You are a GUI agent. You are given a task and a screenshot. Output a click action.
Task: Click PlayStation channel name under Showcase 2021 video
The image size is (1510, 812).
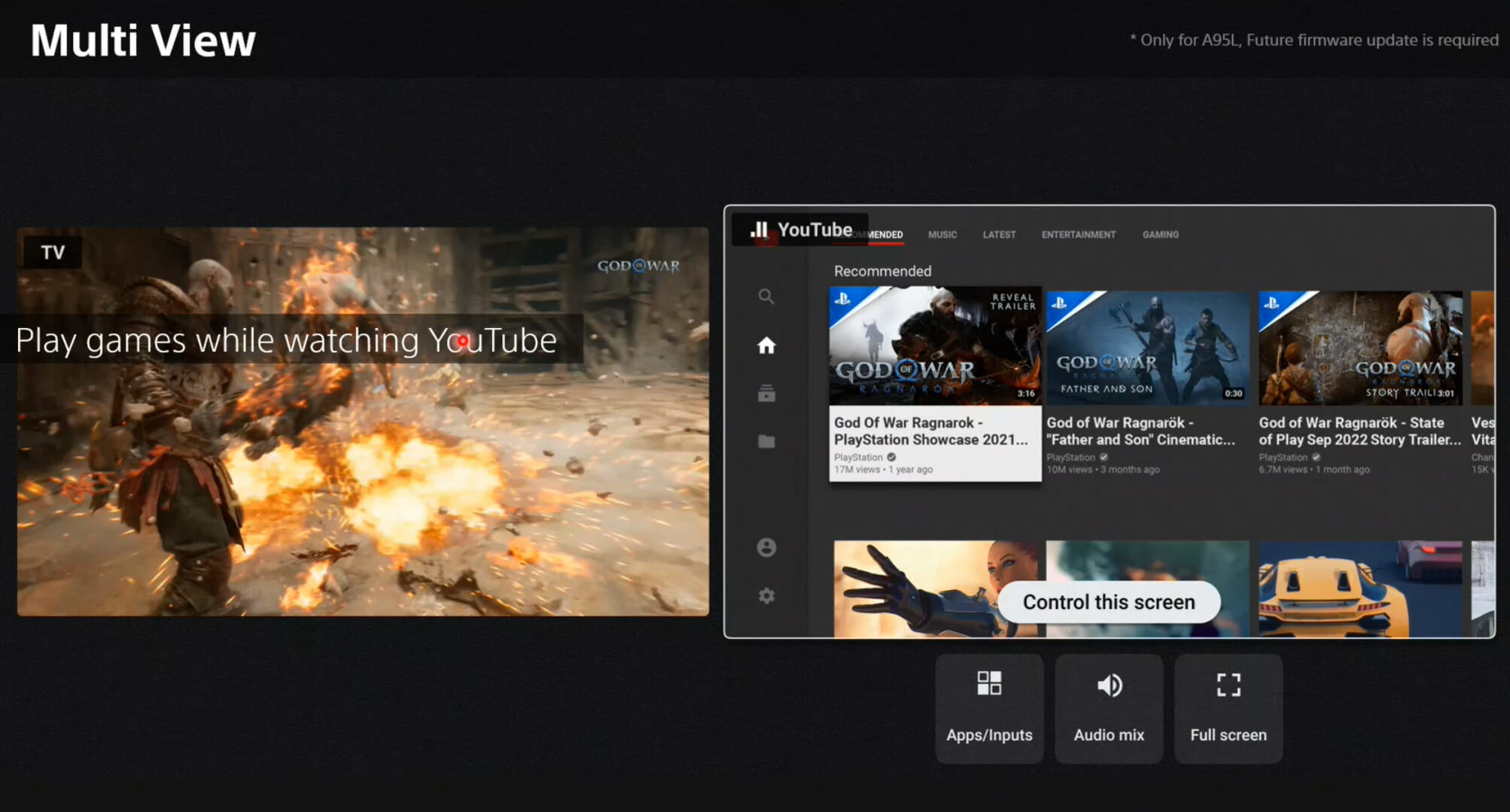pos(858,457)
